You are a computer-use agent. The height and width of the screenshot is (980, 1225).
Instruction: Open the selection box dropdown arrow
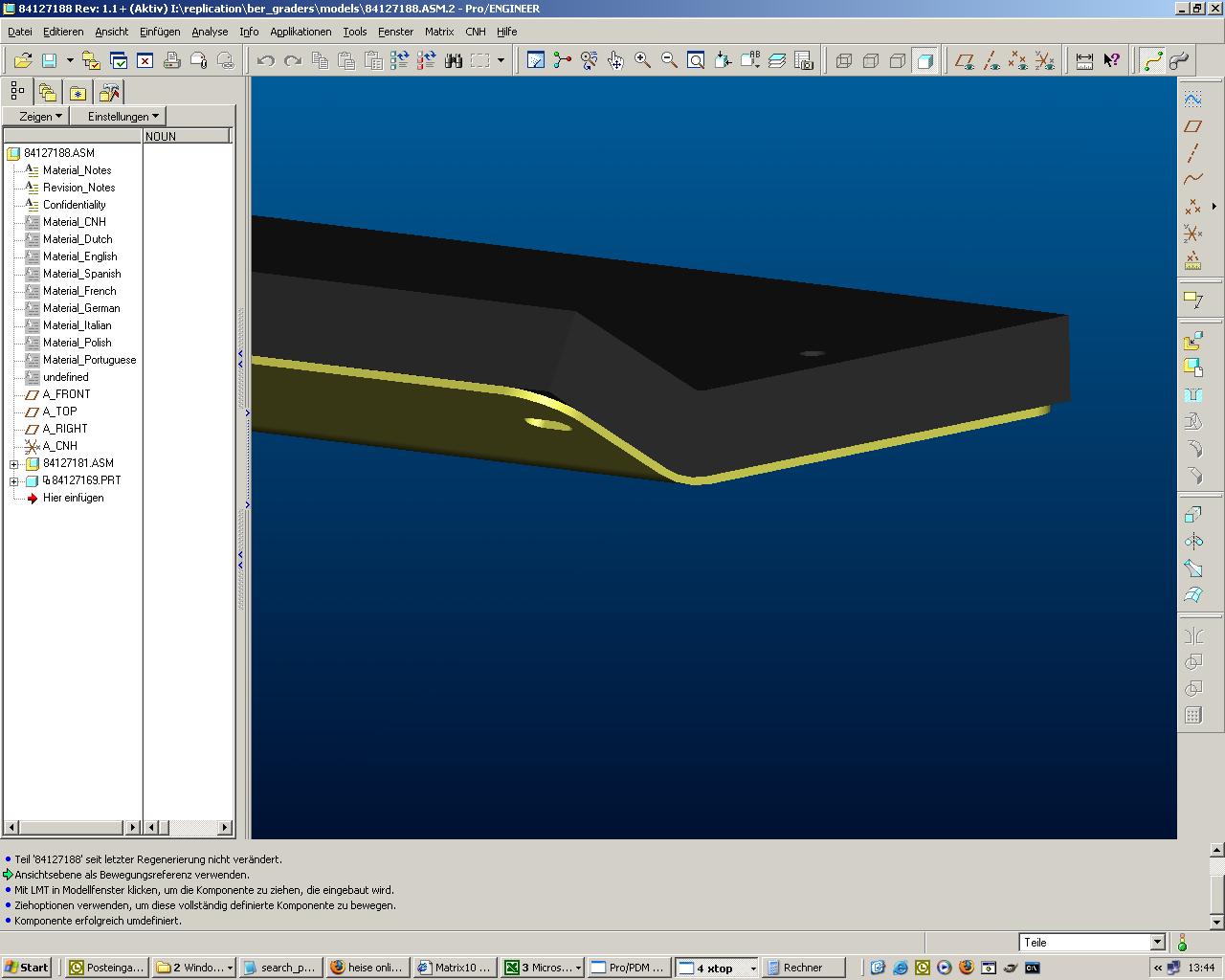[x=501, y=60]
